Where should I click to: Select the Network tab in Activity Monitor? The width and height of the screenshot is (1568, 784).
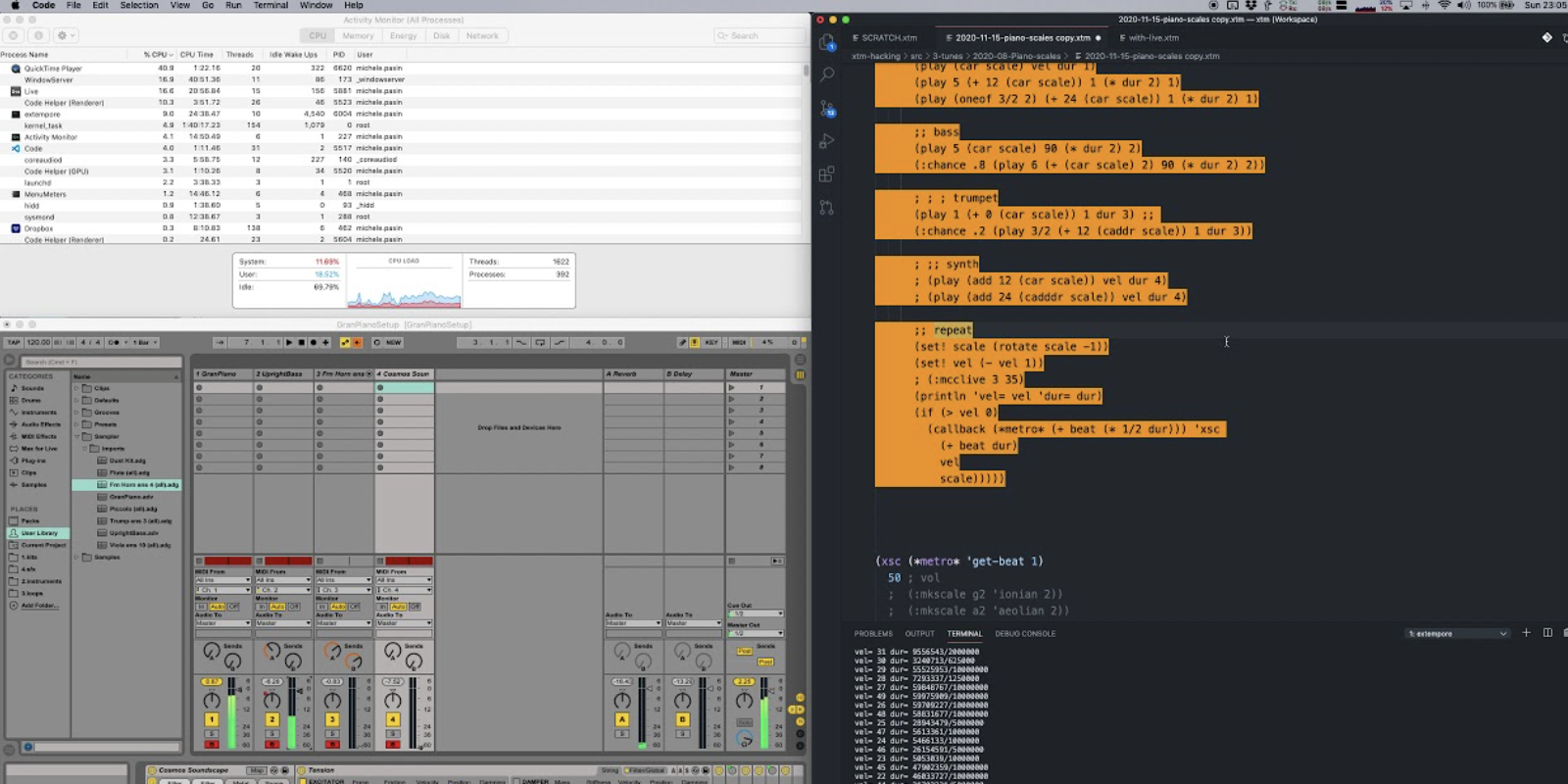click(x=482, y=35)
